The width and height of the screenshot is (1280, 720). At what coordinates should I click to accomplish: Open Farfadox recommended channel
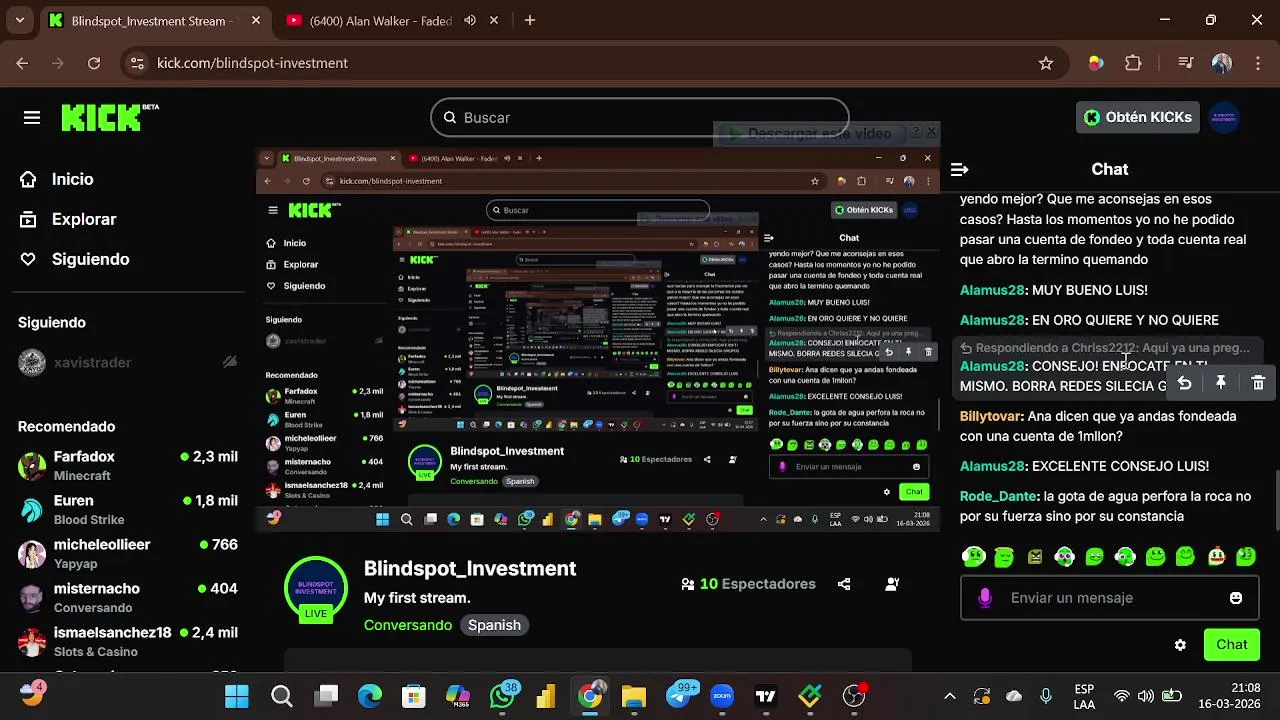point(130,466)
